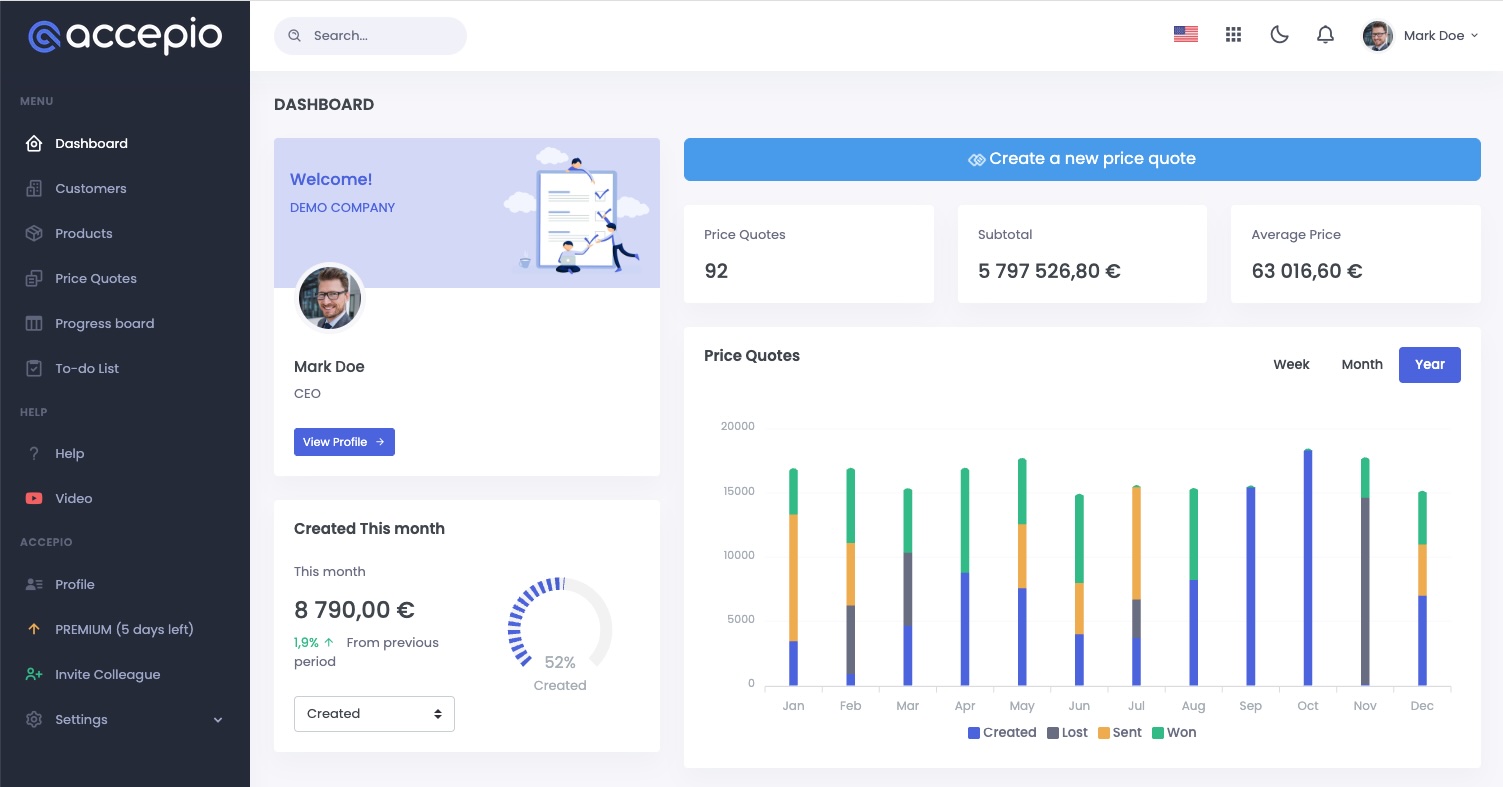Toggle dark mode with the moon icon
The height and width of the screenshot is (787, 1503).
pos(1279,34)
